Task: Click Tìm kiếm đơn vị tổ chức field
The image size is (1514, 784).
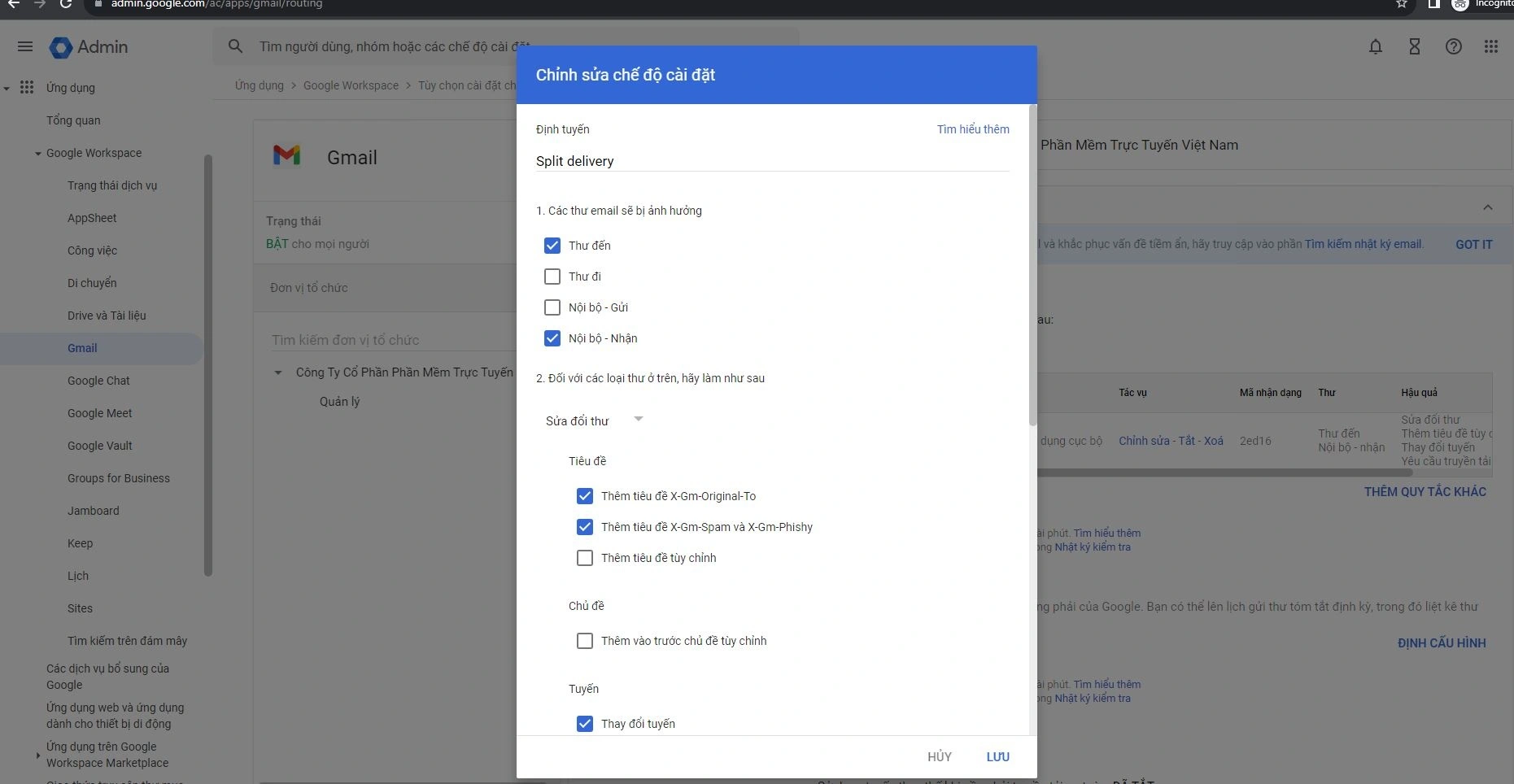Action: 394,340
